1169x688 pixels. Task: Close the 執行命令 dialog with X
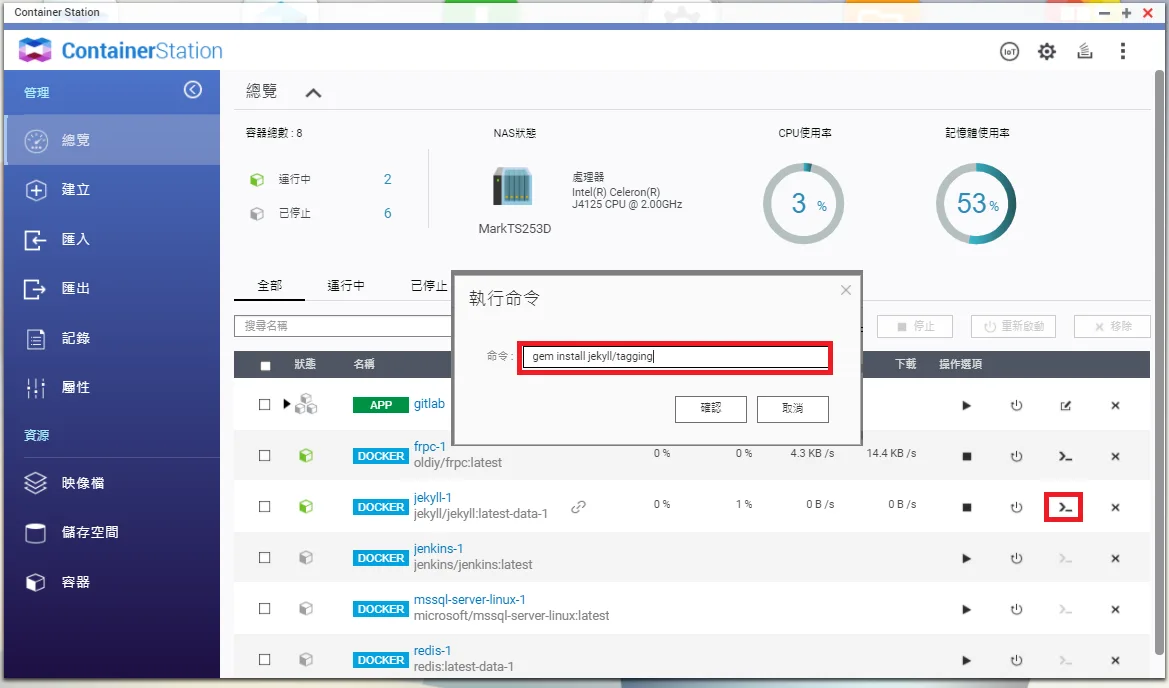(845, 290)
